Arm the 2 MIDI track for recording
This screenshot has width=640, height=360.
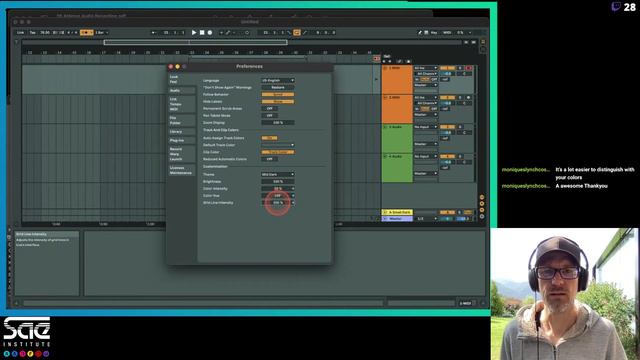[468, 98]
